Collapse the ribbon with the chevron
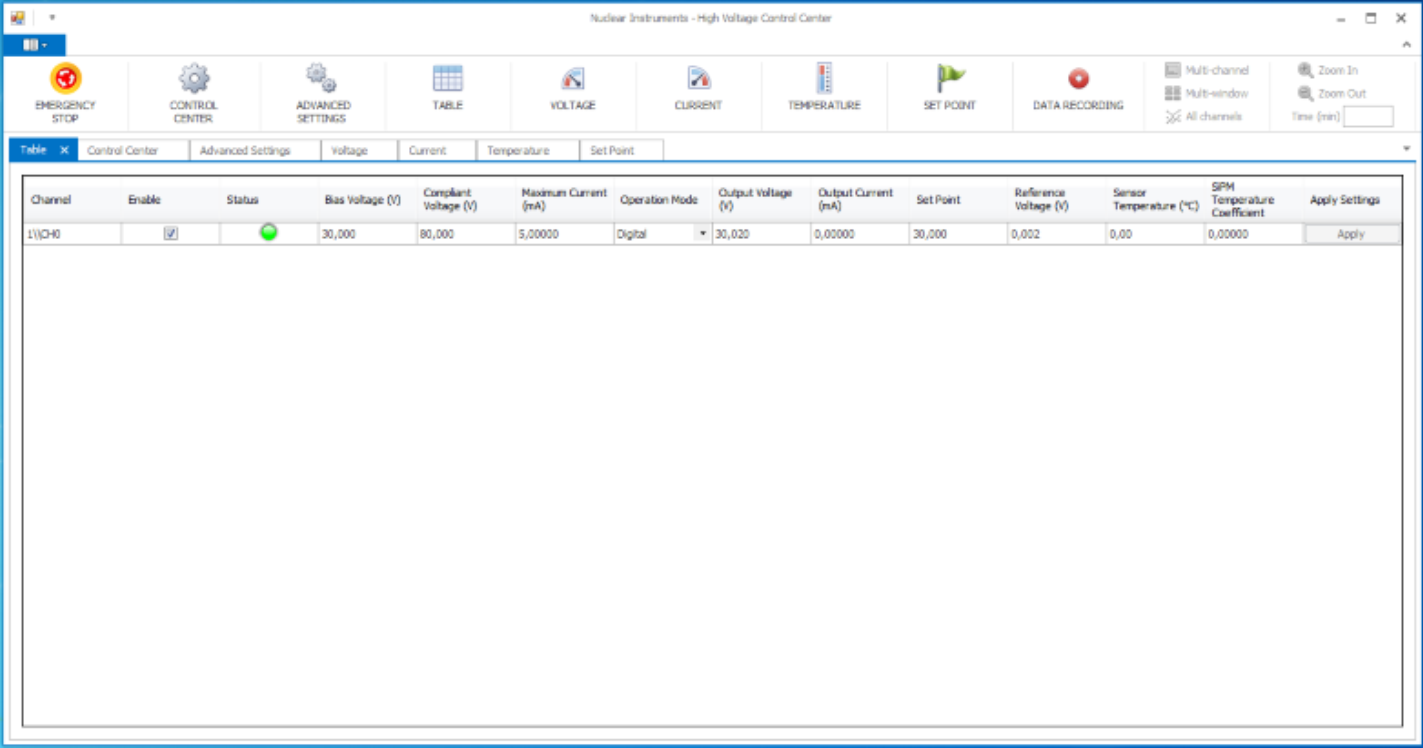Image resolution: width=1423 pixels, height=748 pixels. click(x=1406, y=45)
